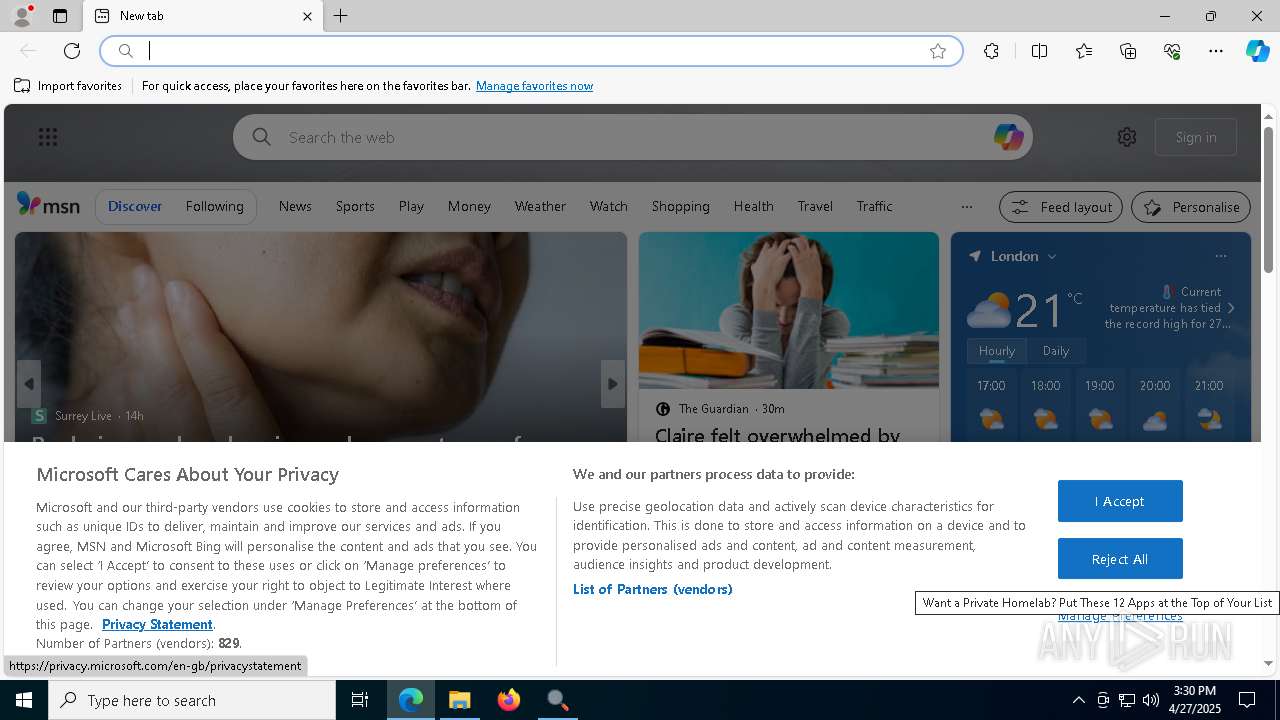Open the Collections icon
The image size is (1280, 720).
pyautogui.click(x=1128, y=51)
